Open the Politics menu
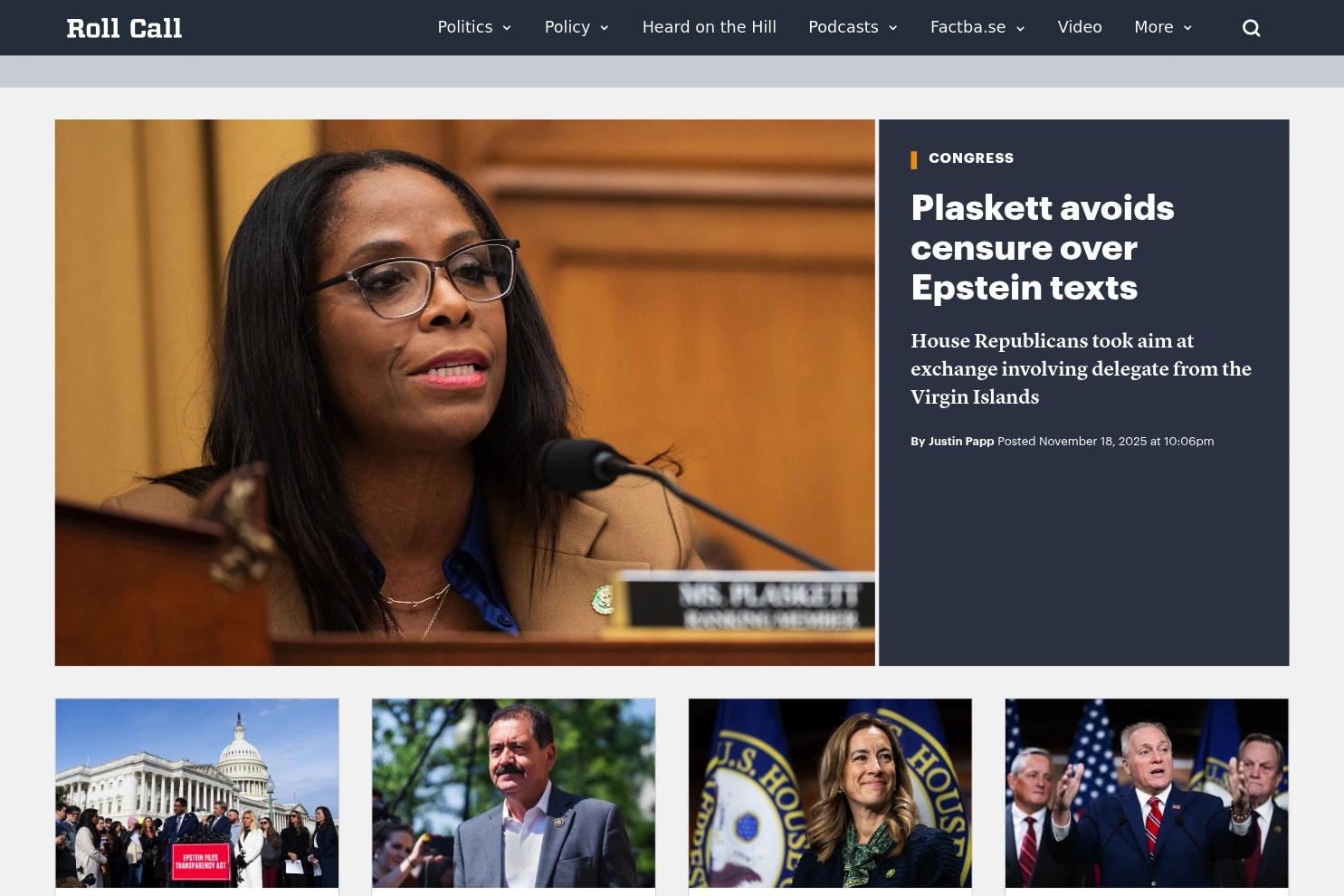 click(x=465, y=27)
